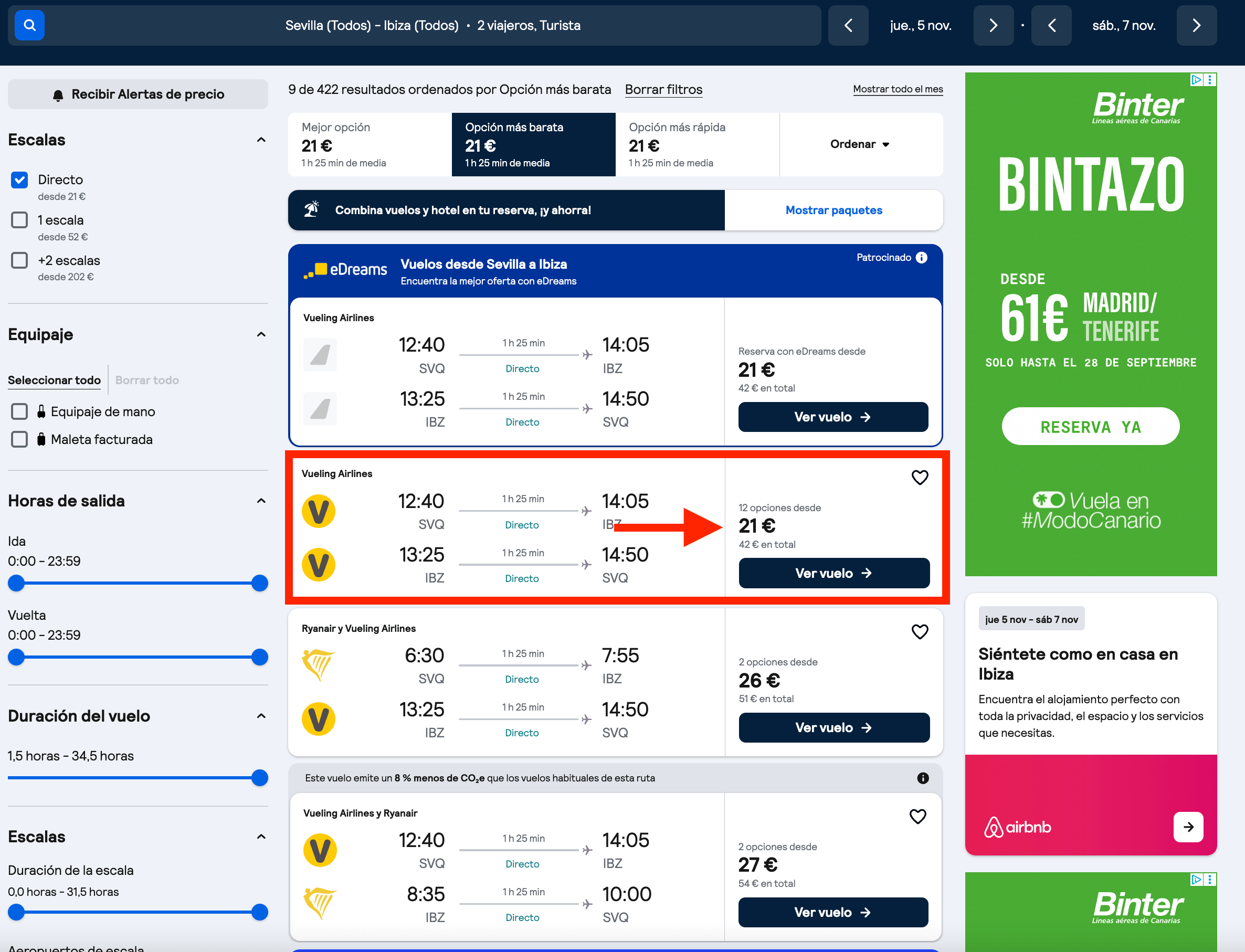Click the beach umbrella icon in packages banner
Viewport: 1245px width, 952px height.
311,210
